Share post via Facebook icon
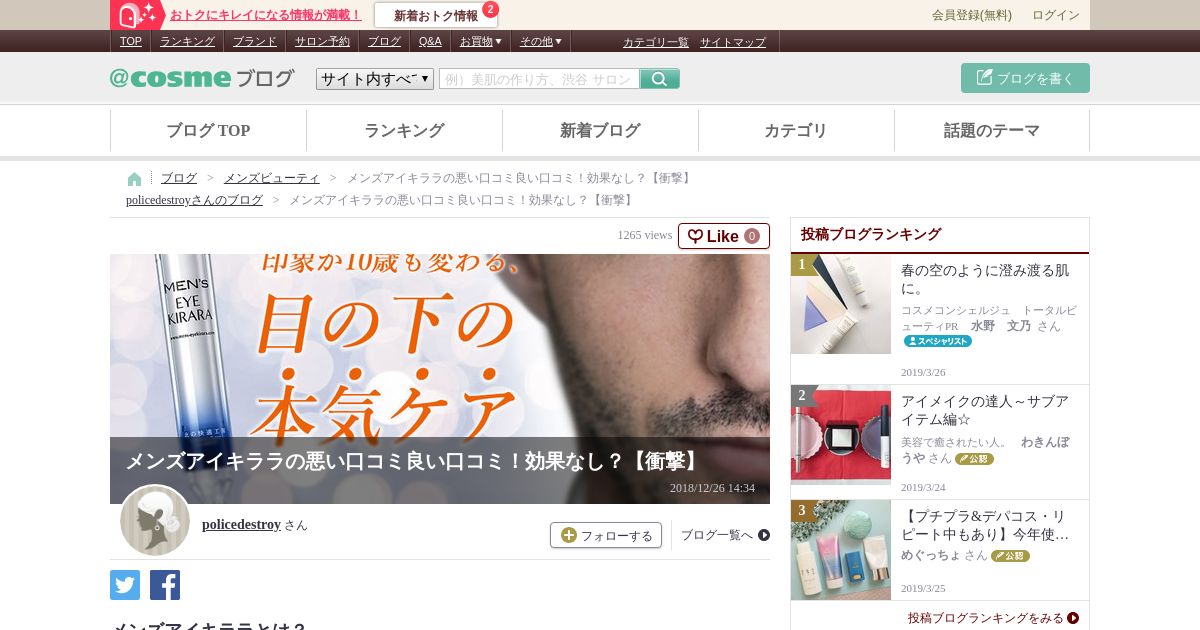Image resolution: width=1200 pixels, height=630 pixels. pos(165,585)
